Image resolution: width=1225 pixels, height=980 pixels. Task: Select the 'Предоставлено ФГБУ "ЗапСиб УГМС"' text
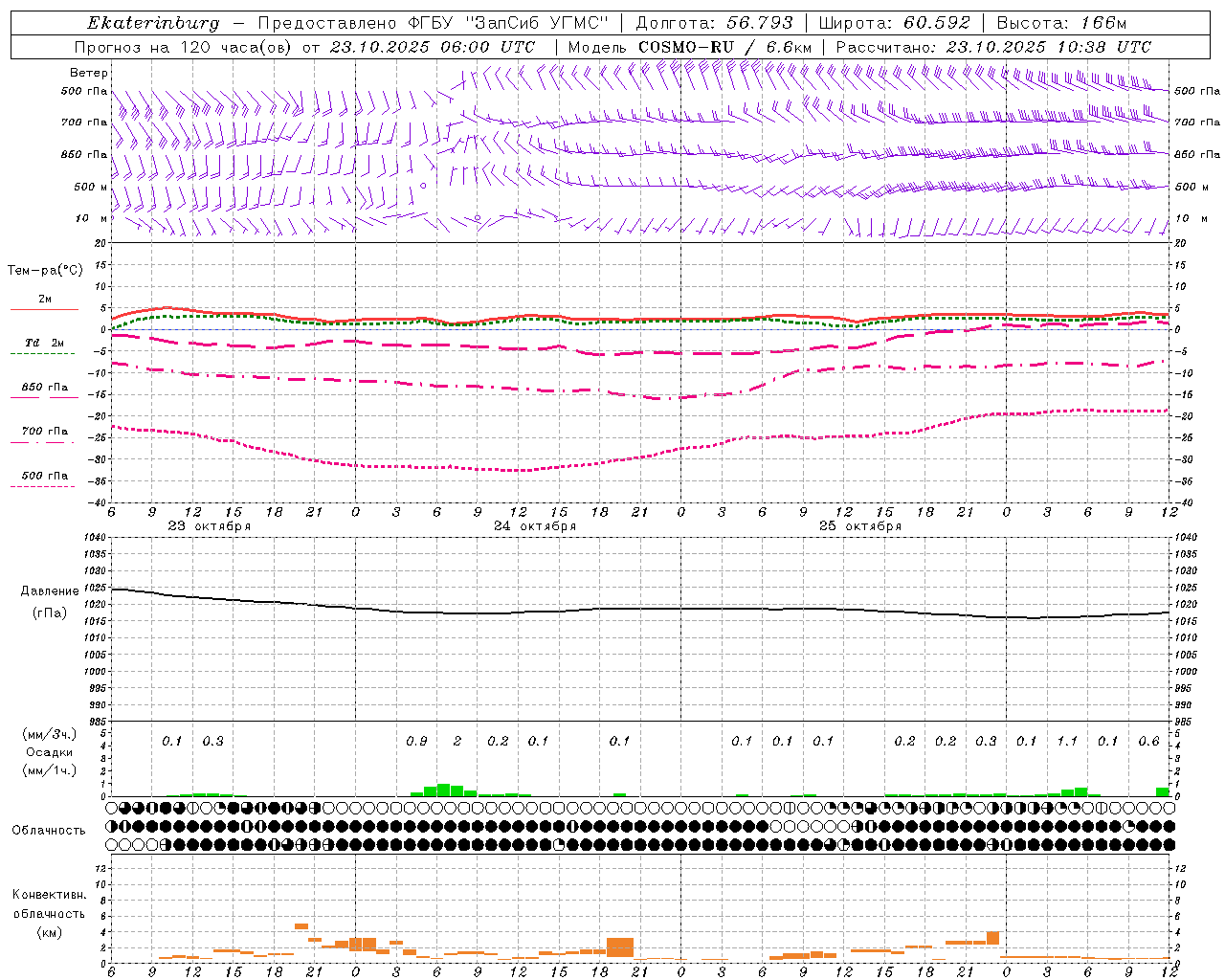434,23
